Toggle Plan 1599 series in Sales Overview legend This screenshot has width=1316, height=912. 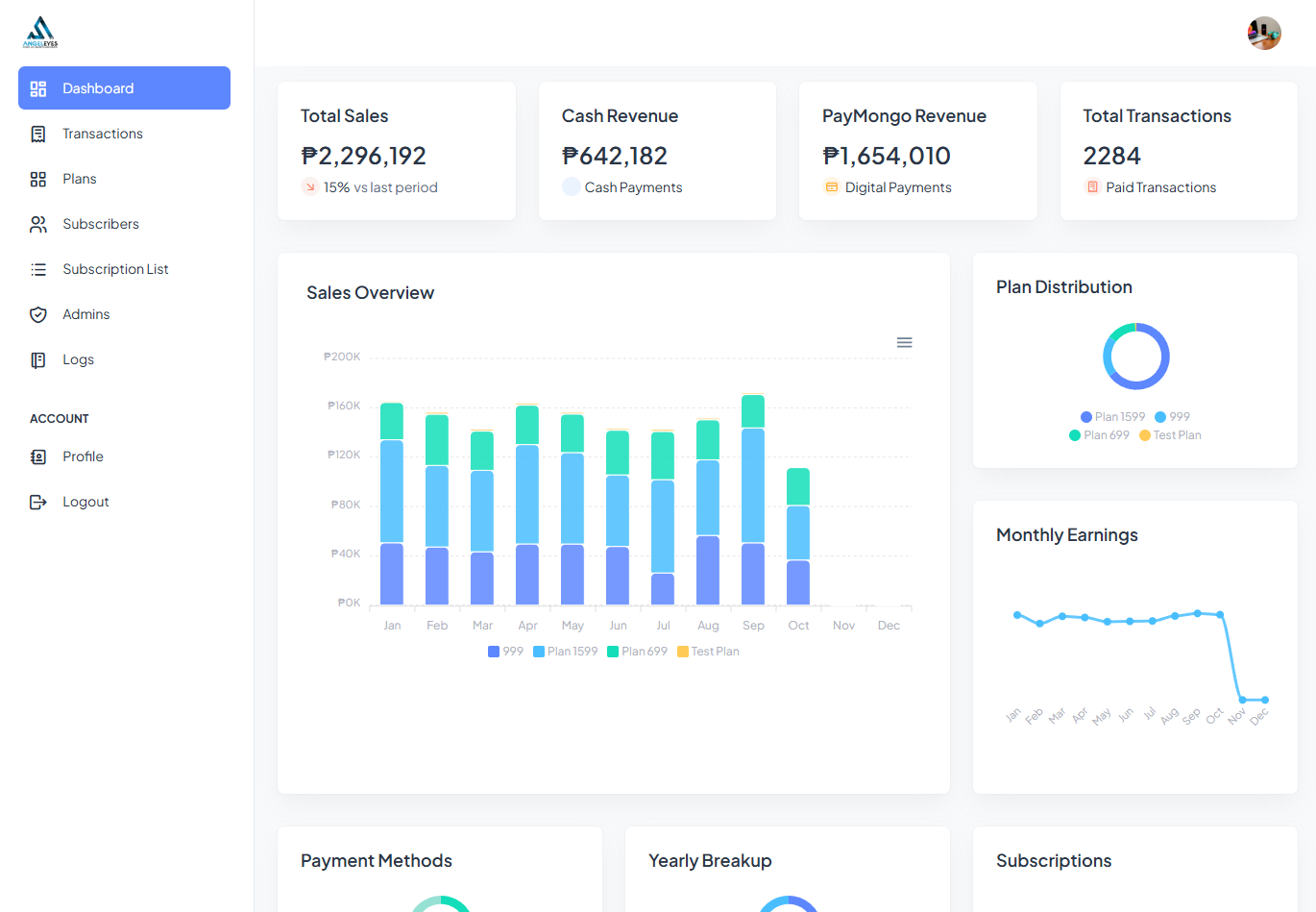tap(565, 652)
